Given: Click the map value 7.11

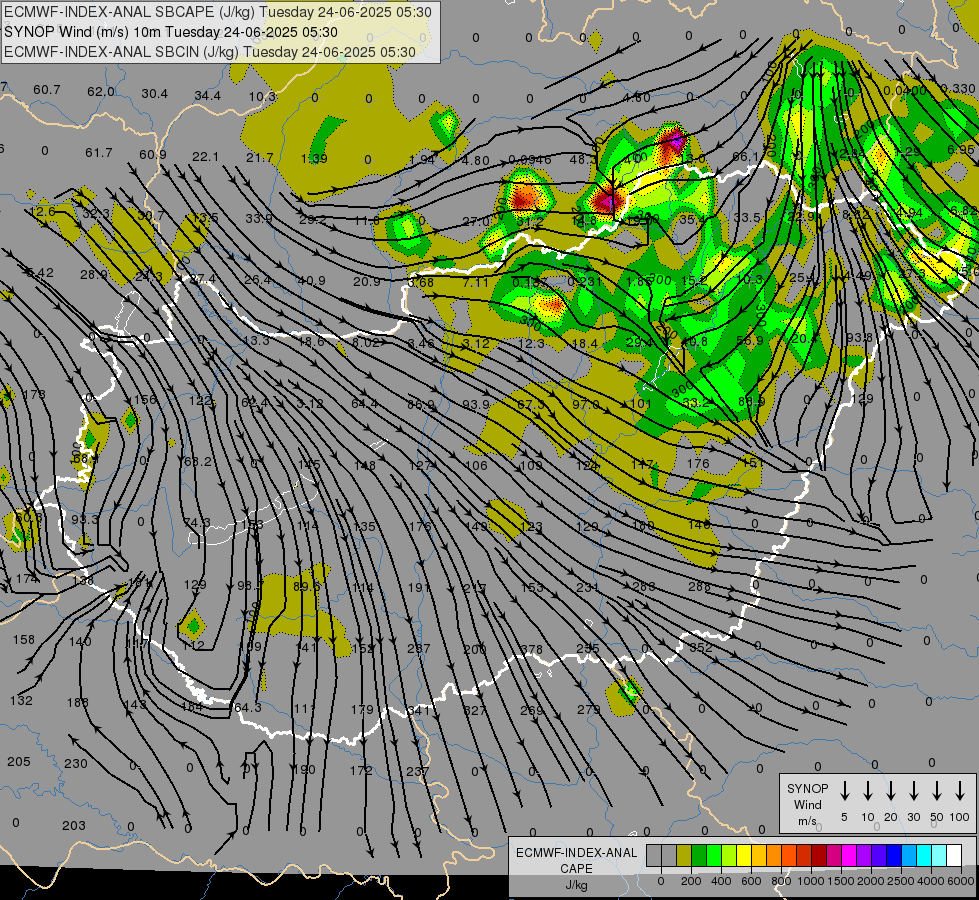Looking at the screenshot, I should coord(476,282).
